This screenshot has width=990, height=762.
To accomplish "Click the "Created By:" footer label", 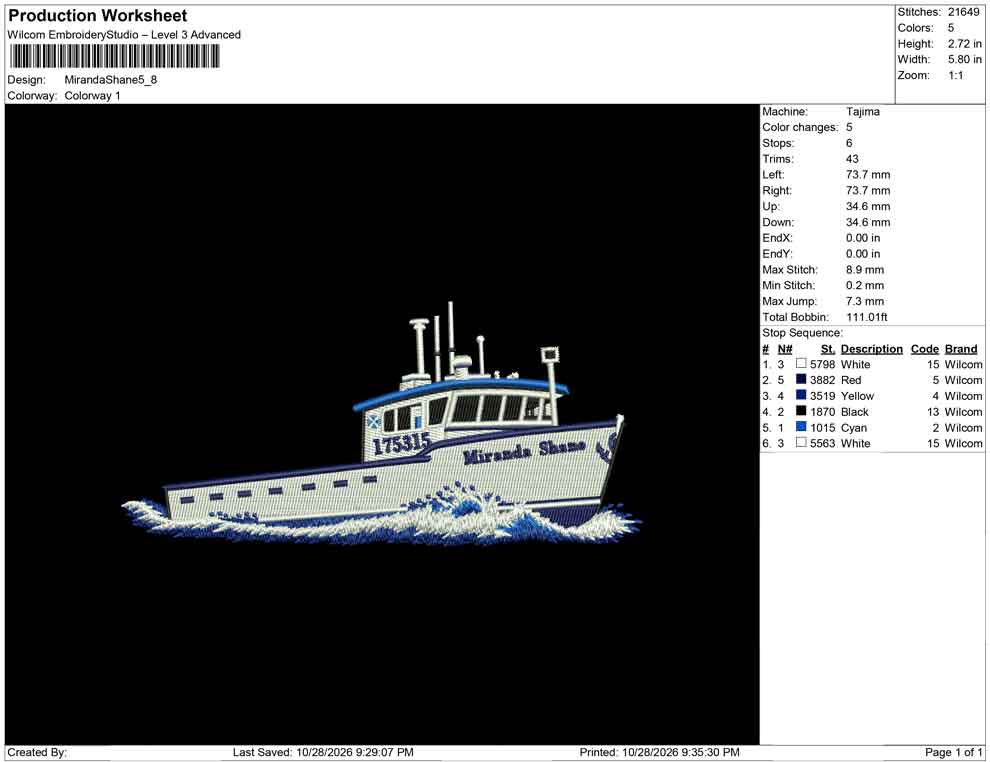I will [37, 752].
